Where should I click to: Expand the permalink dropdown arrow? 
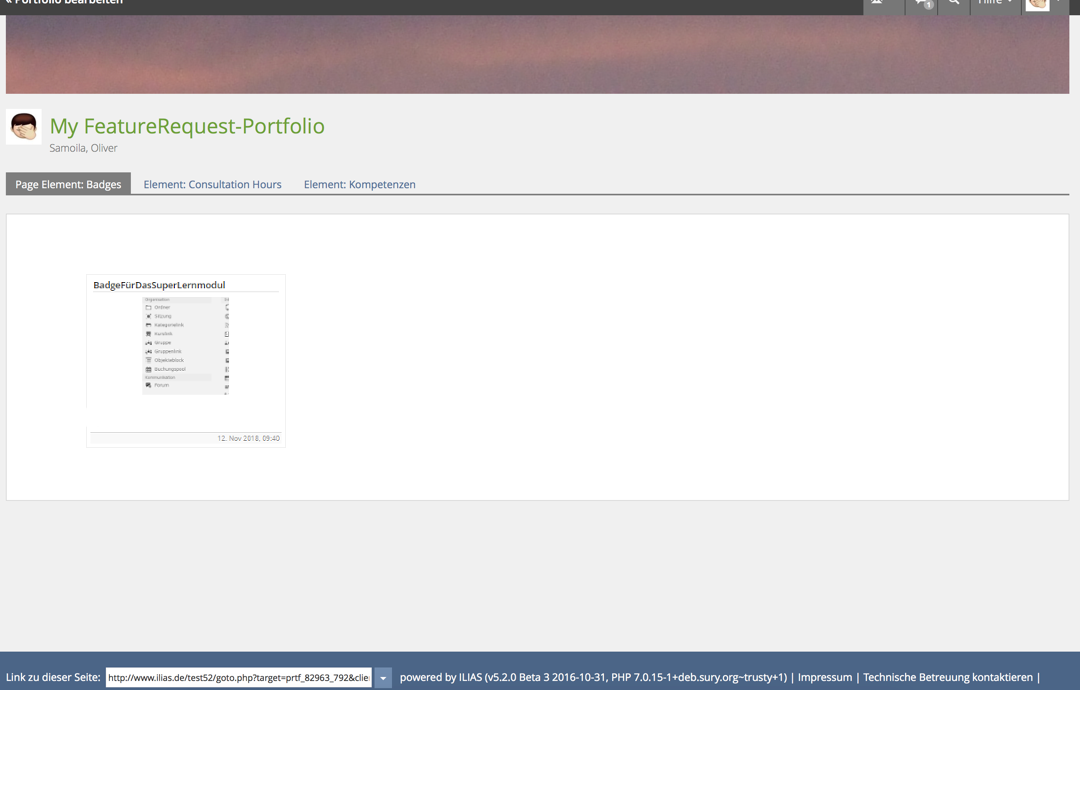pos(383,678)
